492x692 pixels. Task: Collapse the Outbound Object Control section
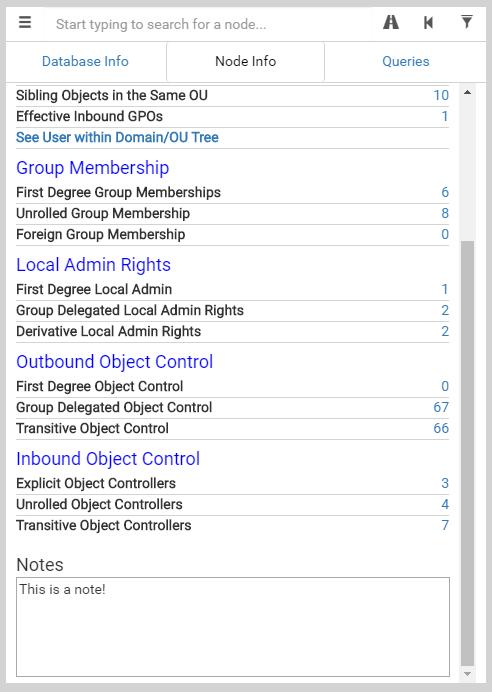tap(115, 362)
